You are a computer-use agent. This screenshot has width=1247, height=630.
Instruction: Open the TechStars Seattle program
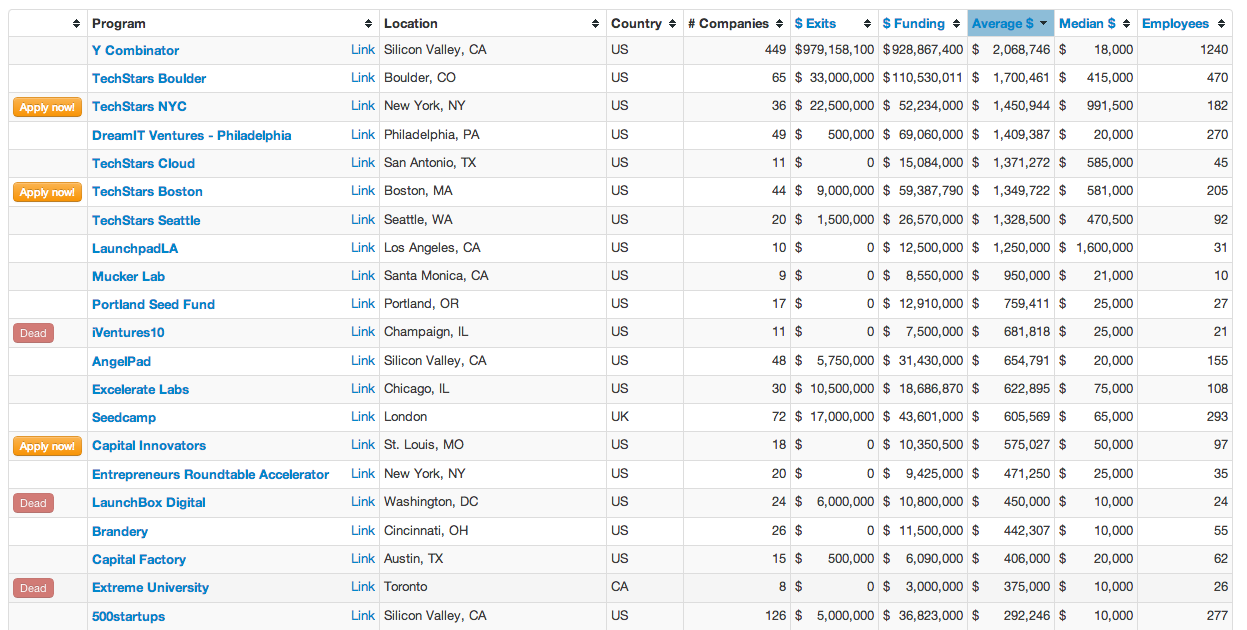[146, 220]
